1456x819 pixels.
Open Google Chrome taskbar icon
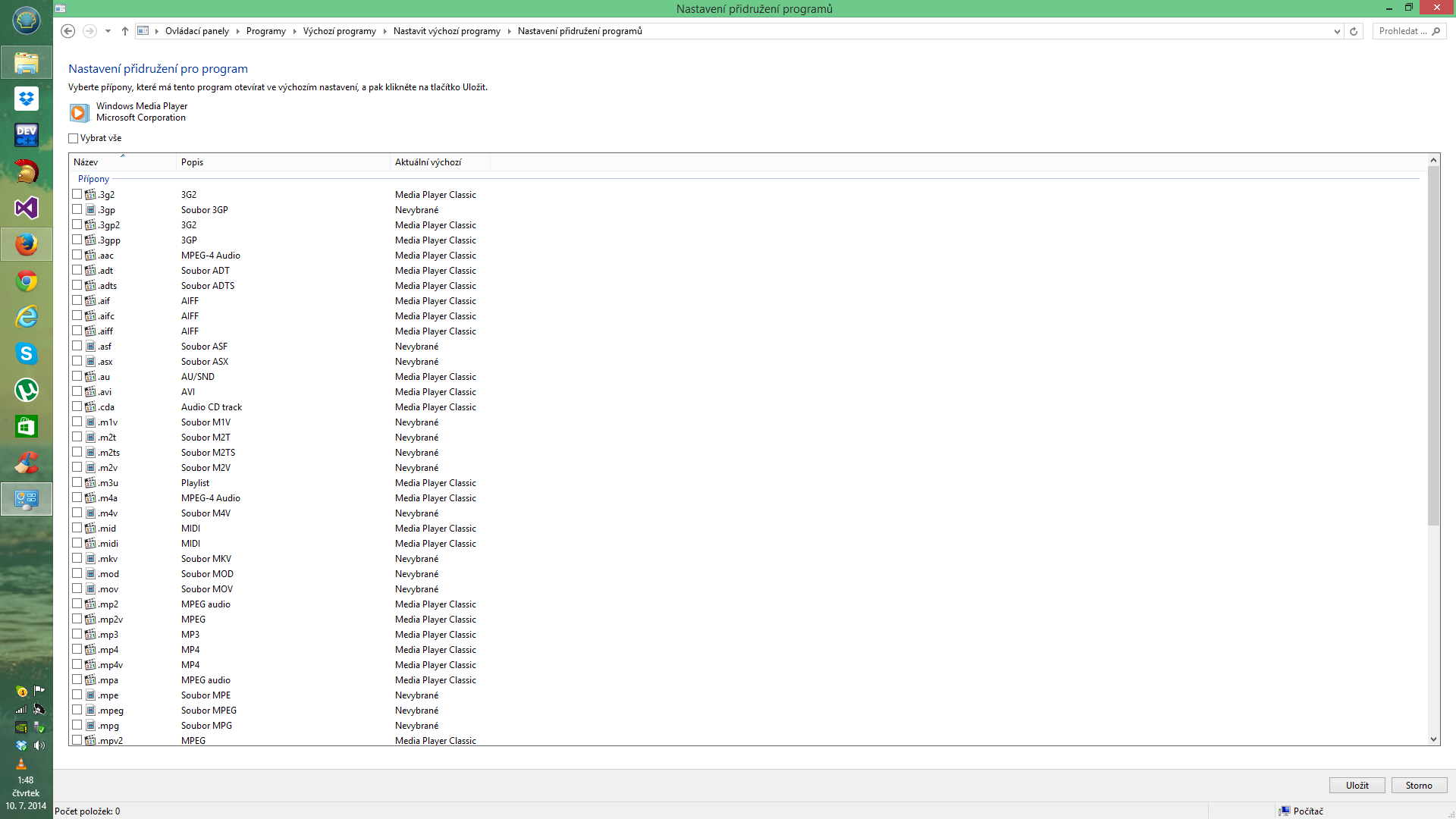27,281
